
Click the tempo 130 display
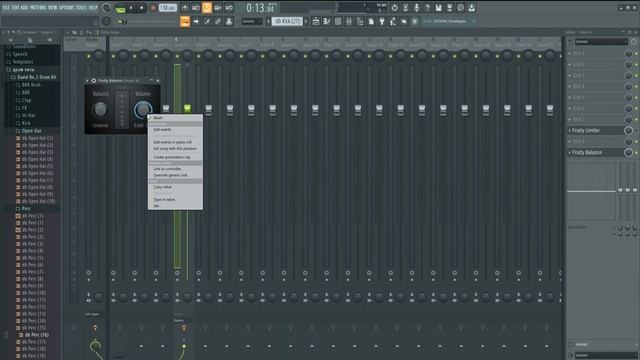(x=167, y=8)
